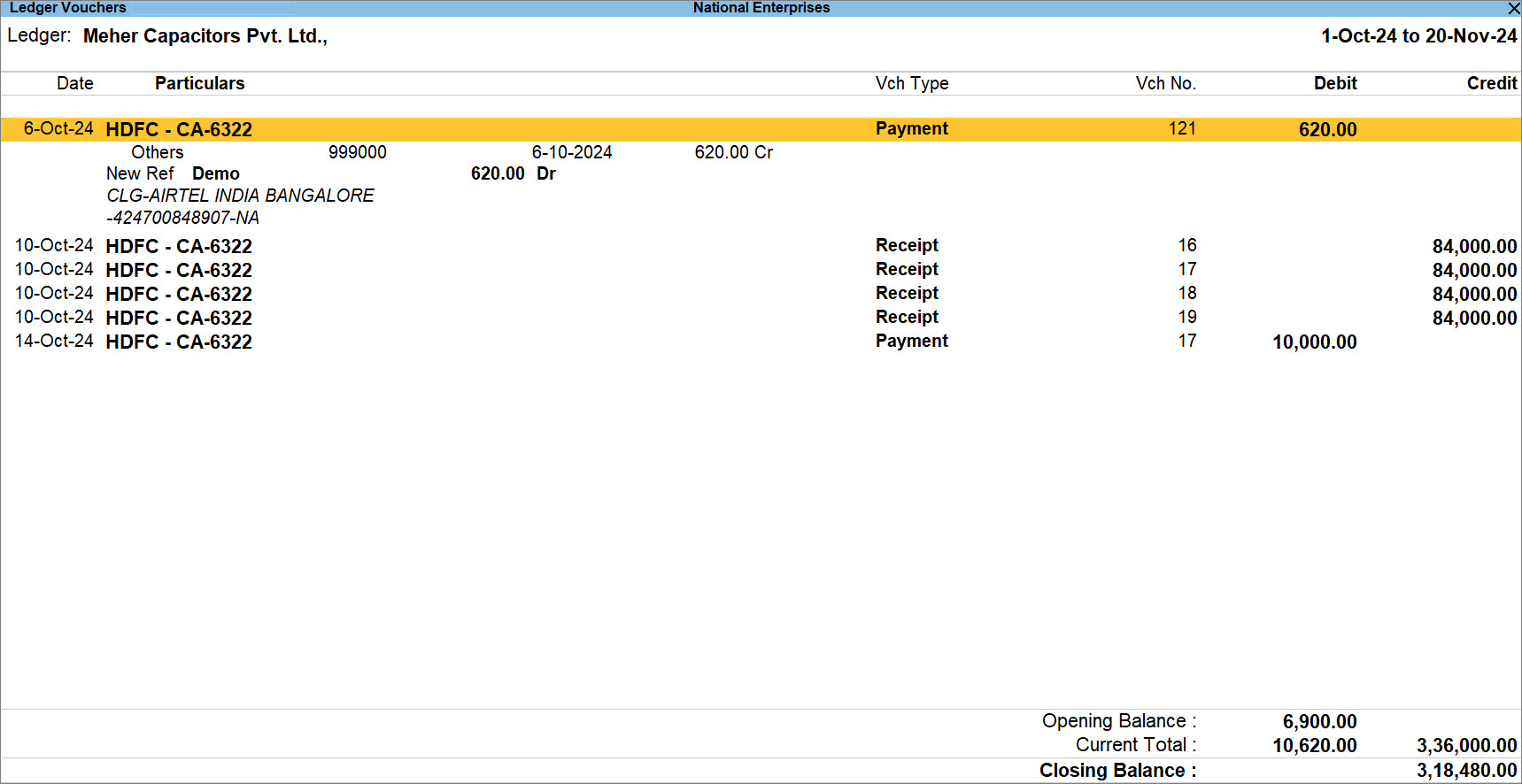Image resolution: width=1522 pixels, height=784 pixels.
Task: Click the Closing Balance value 3,18,480.00
Action: point(1466,770)
